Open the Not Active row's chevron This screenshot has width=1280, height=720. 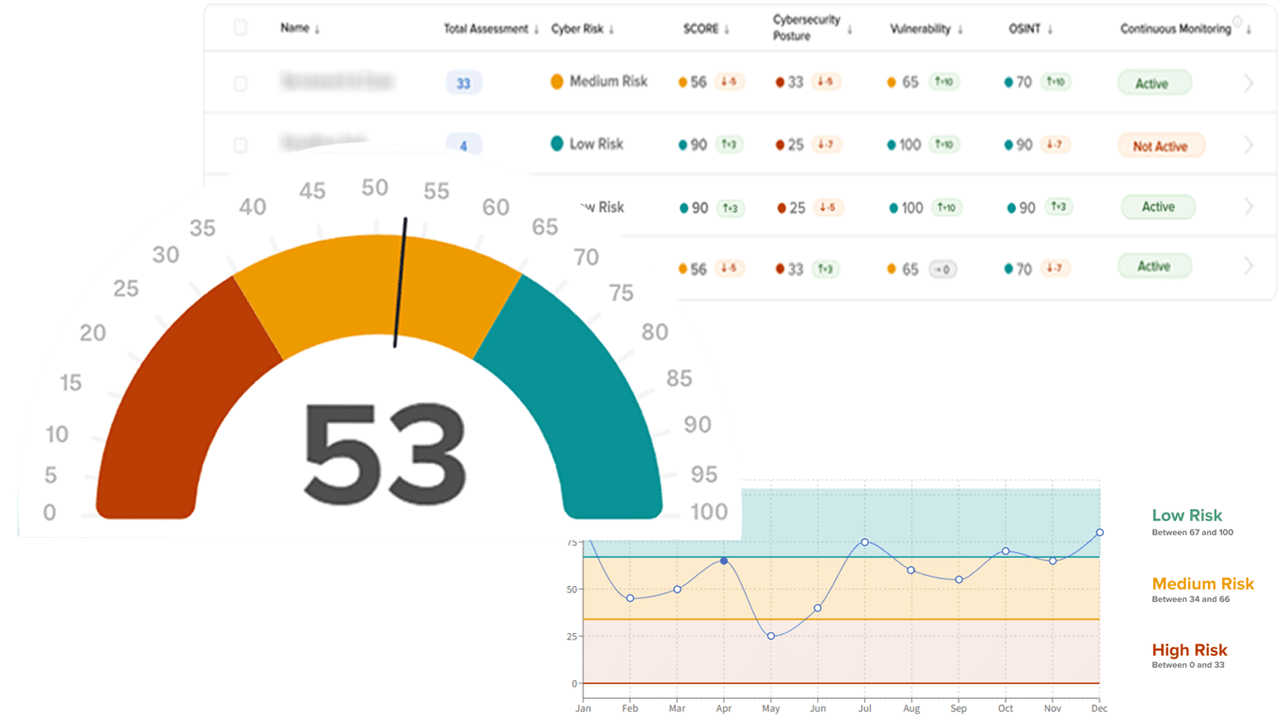pos(1248,146)
